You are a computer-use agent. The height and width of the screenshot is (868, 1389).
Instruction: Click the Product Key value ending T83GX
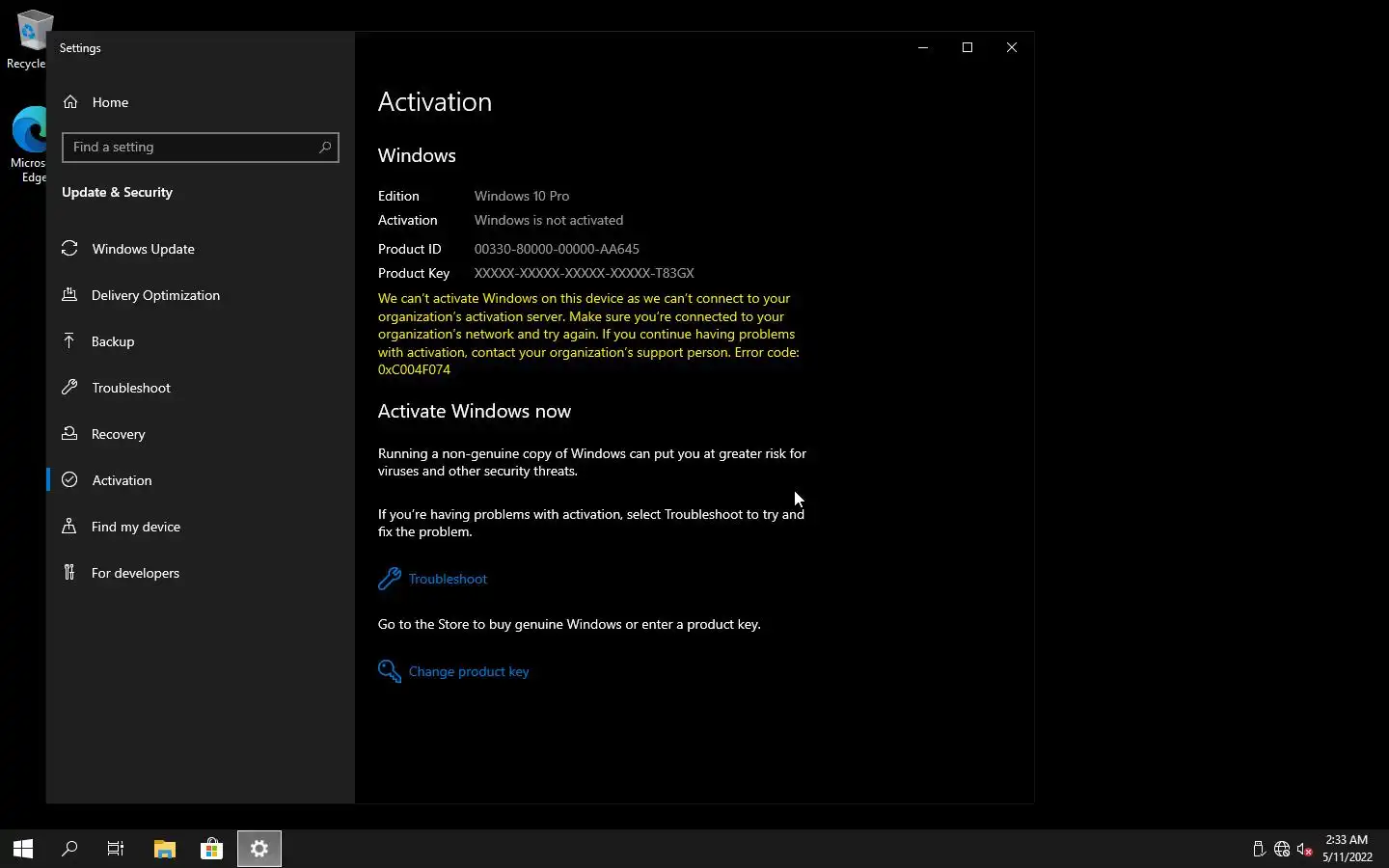tap(584, 273)
